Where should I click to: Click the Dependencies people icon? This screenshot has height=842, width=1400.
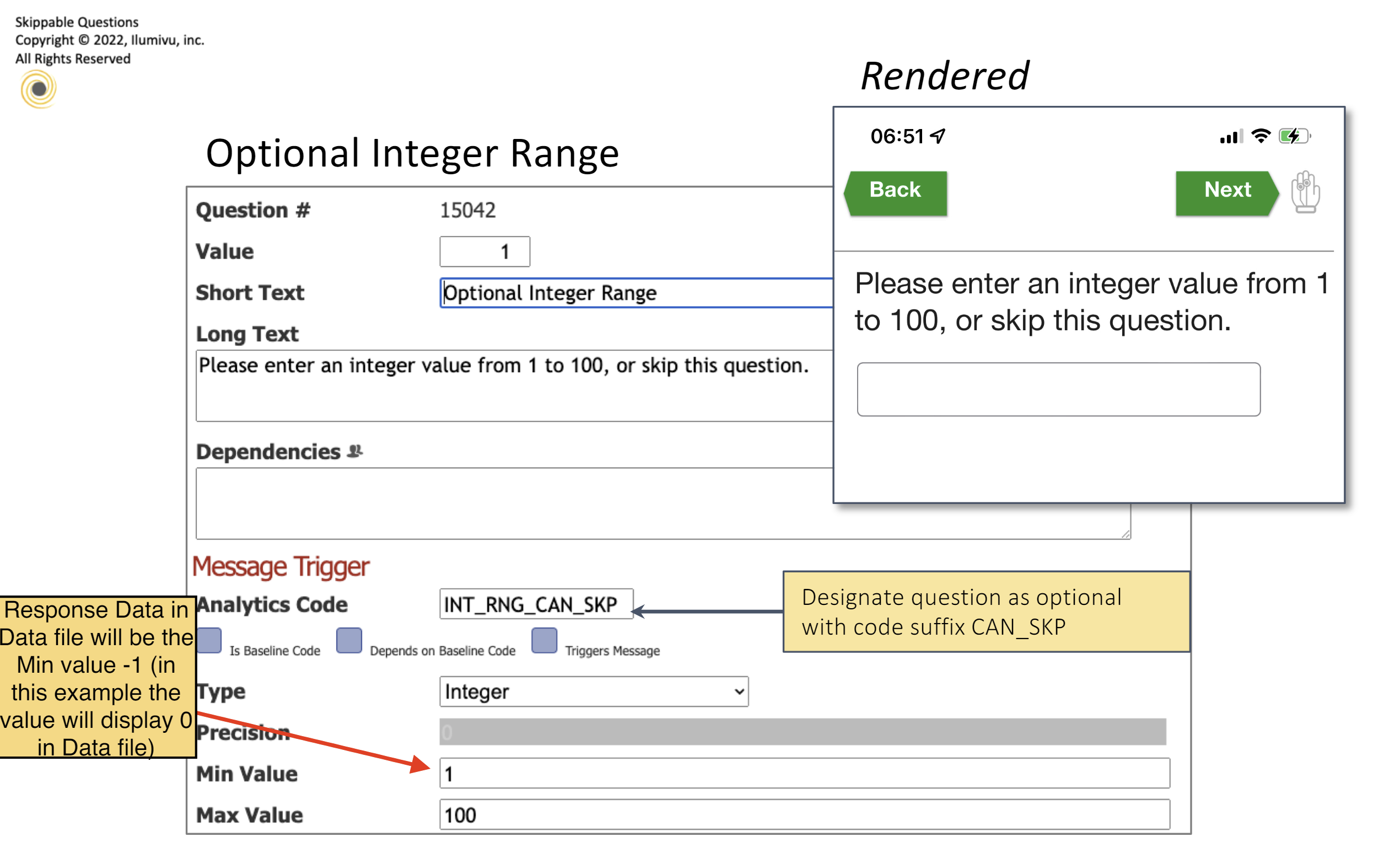click(354, 451)
